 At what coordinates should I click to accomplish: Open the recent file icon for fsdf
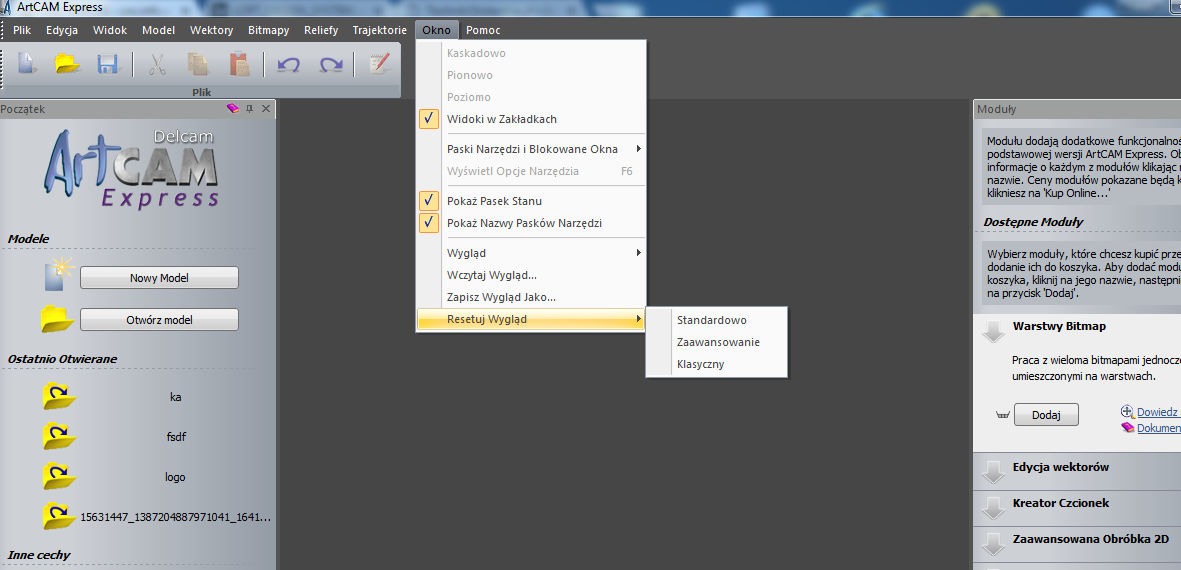coord(60,436)
